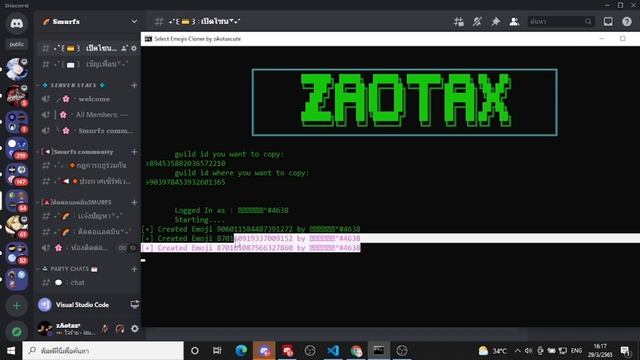Open clock and date in taskbar
The height and width of the screenshot is (360, 640).
point(600,351)
